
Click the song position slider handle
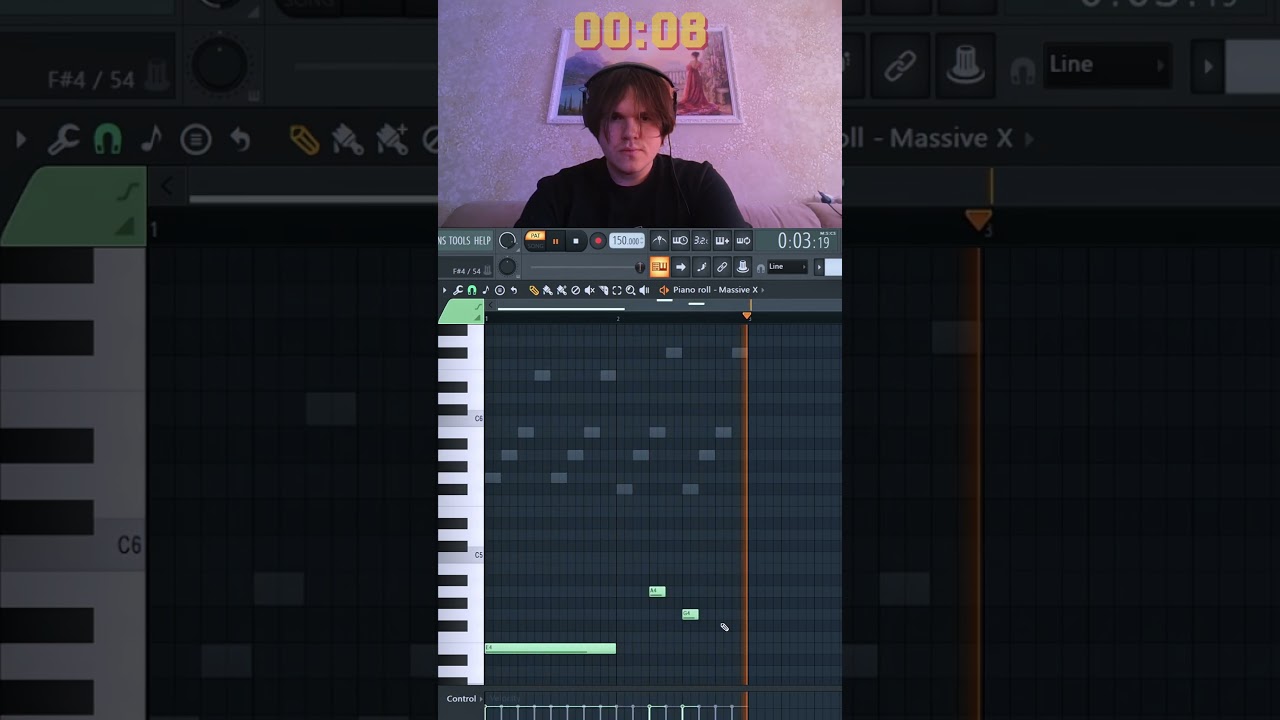640,267
